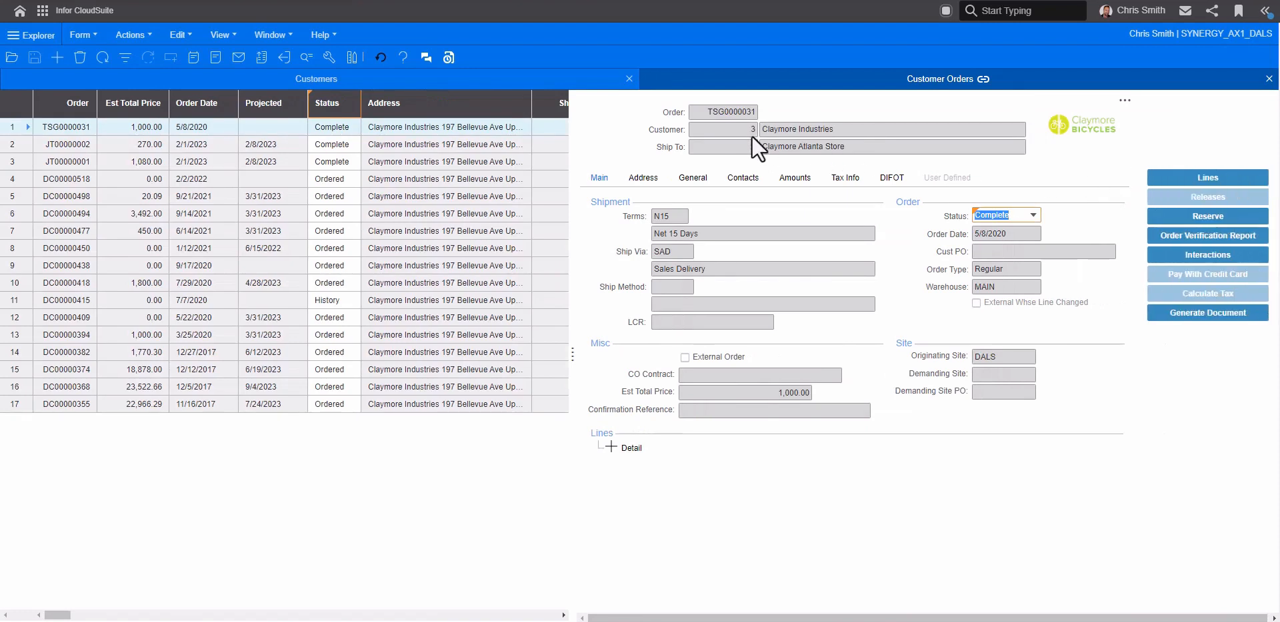Click the Generate Document button

pyautogui.click(x=1208, y=313)
